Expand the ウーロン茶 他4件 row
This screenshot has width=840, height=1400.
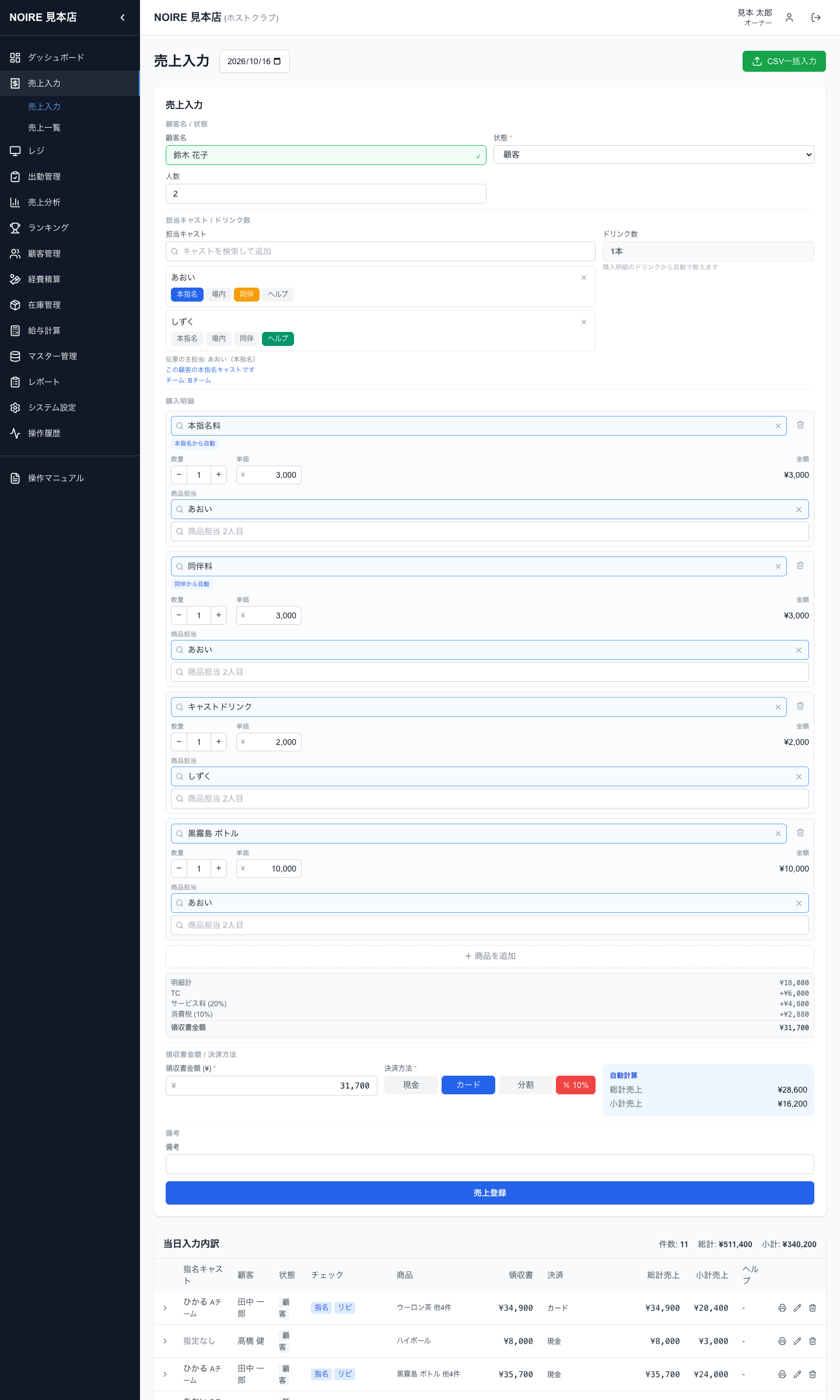tap(165, 1308)
